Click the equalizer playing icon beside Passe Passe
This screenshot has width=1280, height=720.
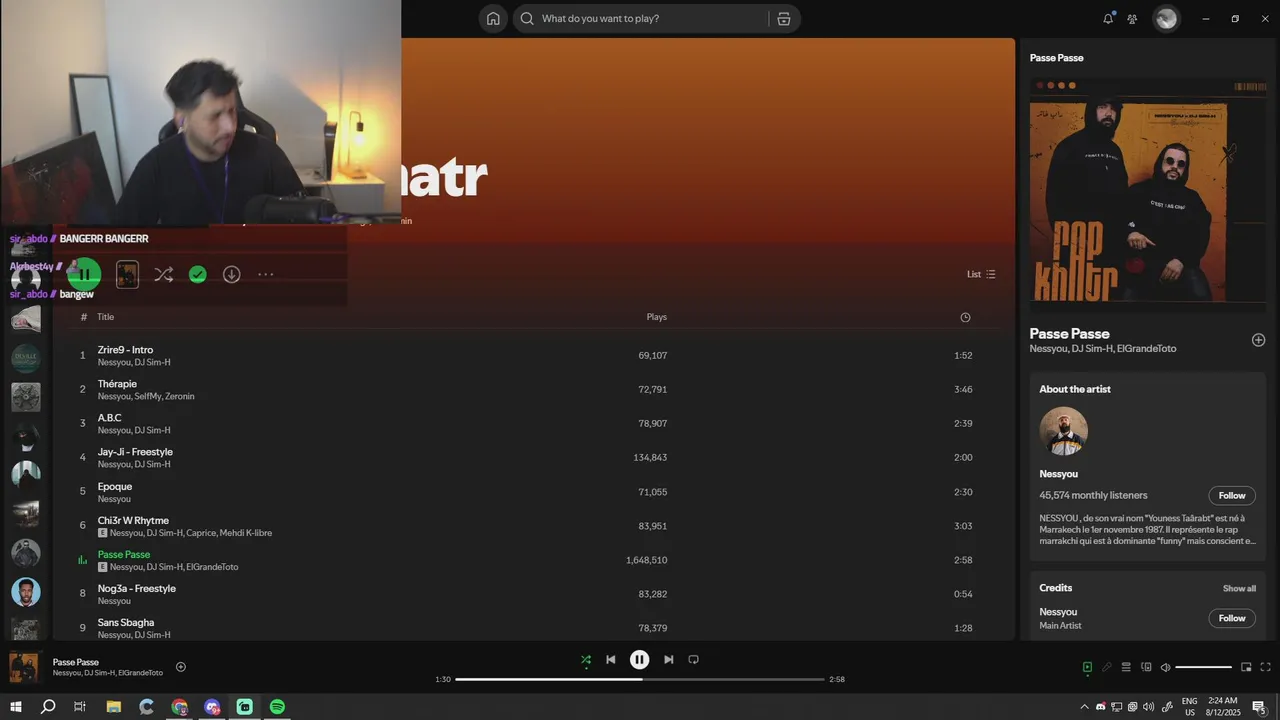[x=83, y=560]
